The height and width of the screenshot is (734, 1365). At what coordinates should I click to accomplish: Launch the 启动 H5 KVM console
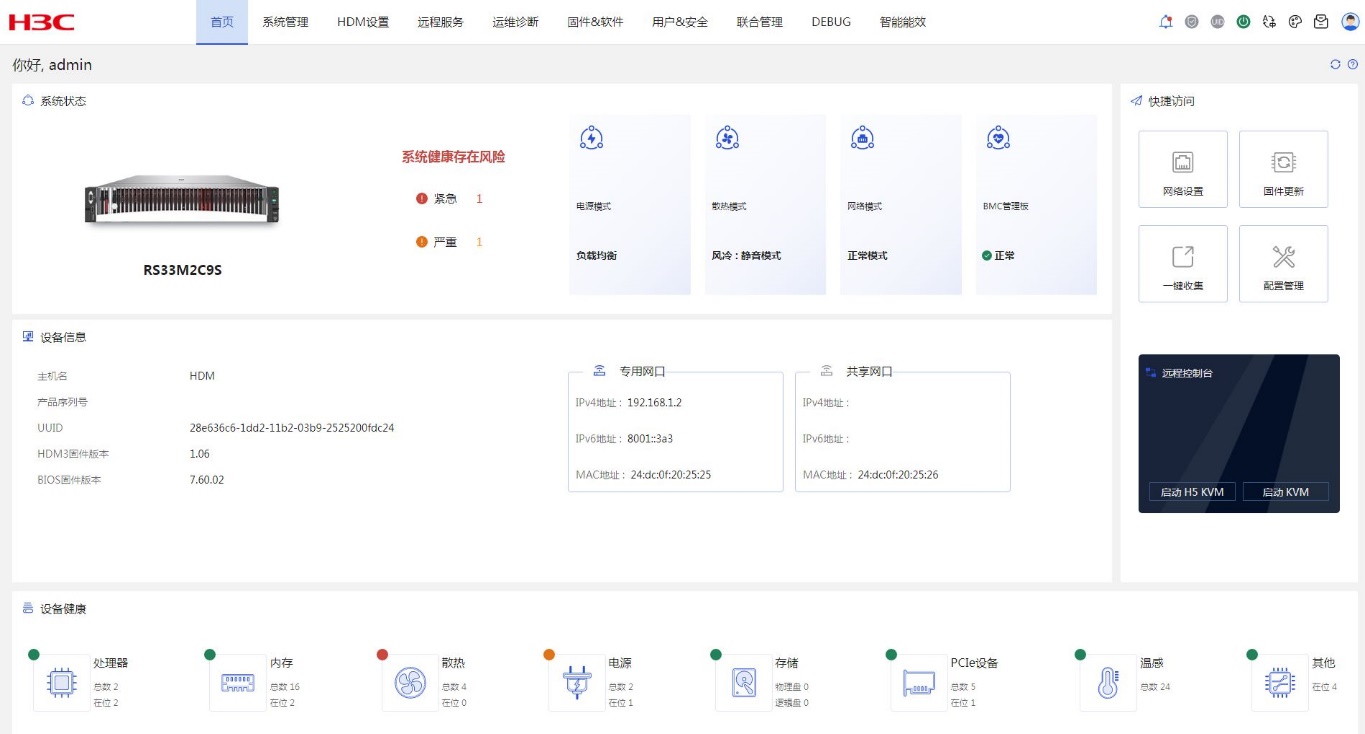tap(1192, 492)
